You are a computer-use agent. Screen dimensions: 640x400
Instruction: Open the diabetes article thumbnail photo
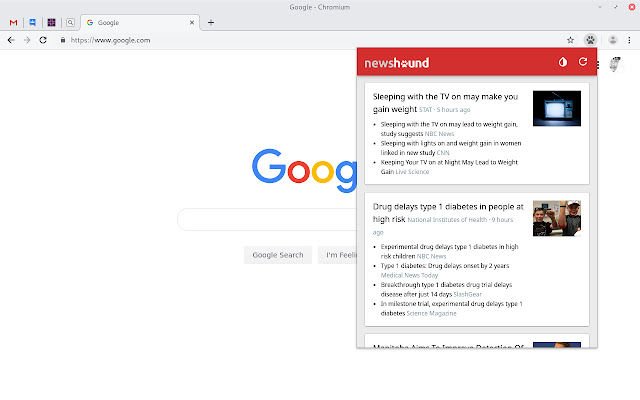[557, 218]
